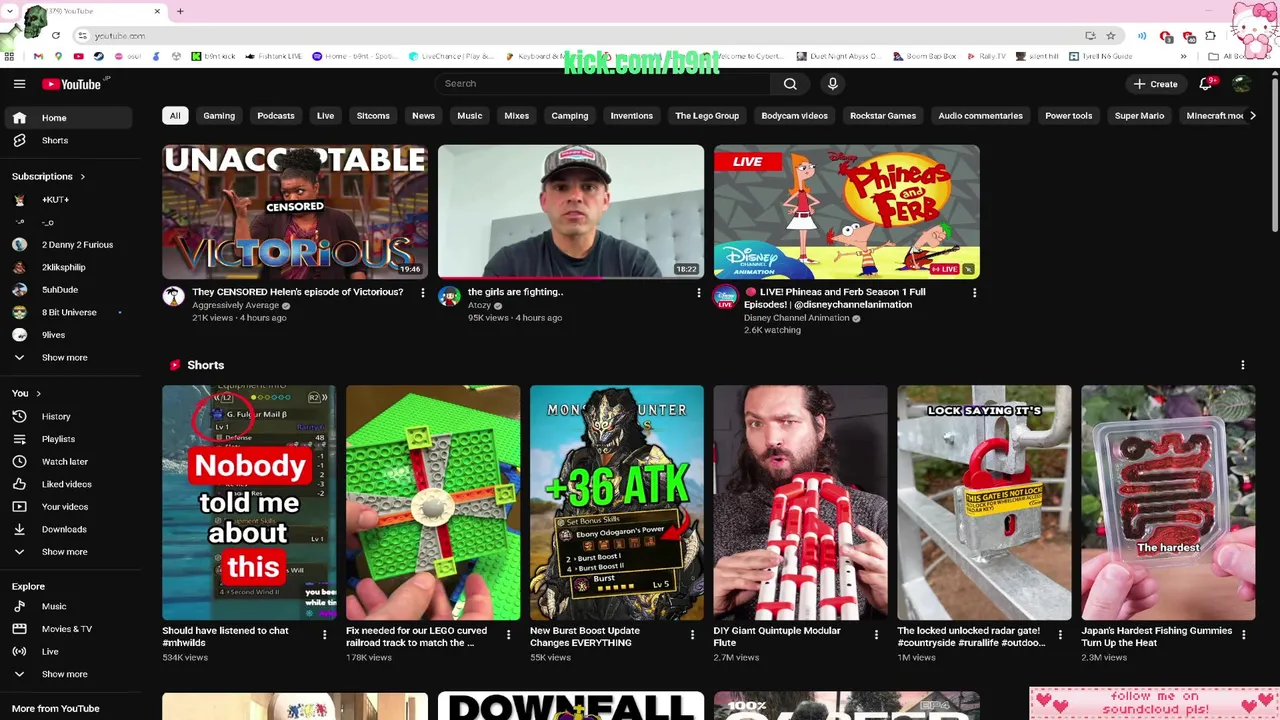The width and height of the screenshot is (1280, 720).
Task: Click the YouTube search field
Action: point(603,84)
